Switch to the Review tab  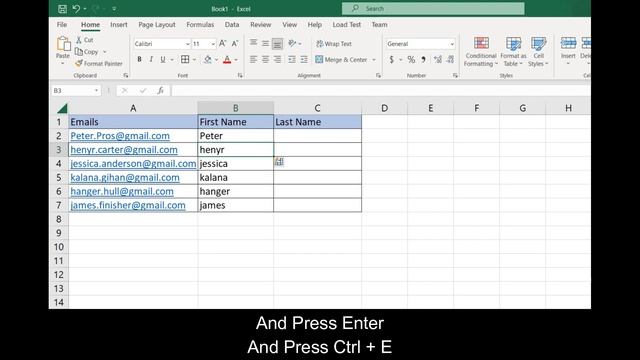coord(260,24)
